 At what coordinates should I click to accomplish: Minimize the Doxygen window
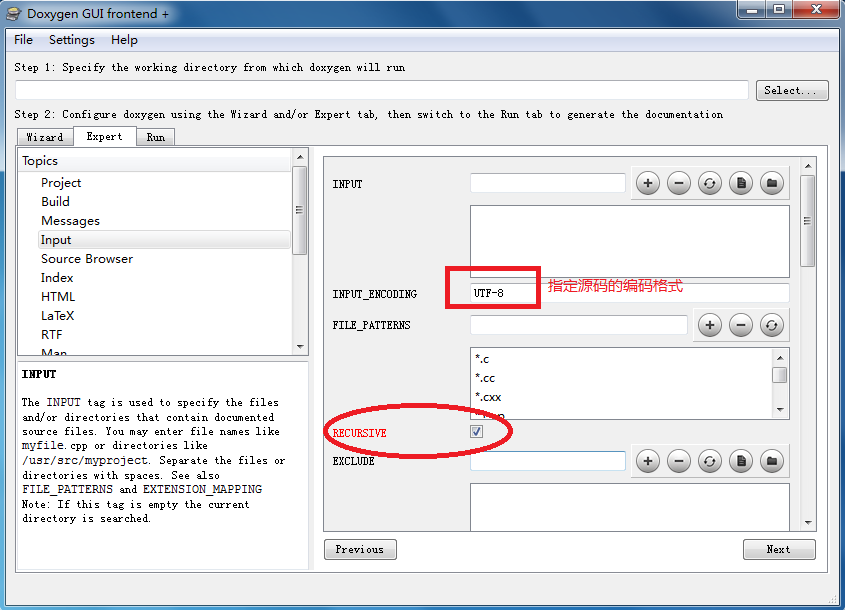753,10
